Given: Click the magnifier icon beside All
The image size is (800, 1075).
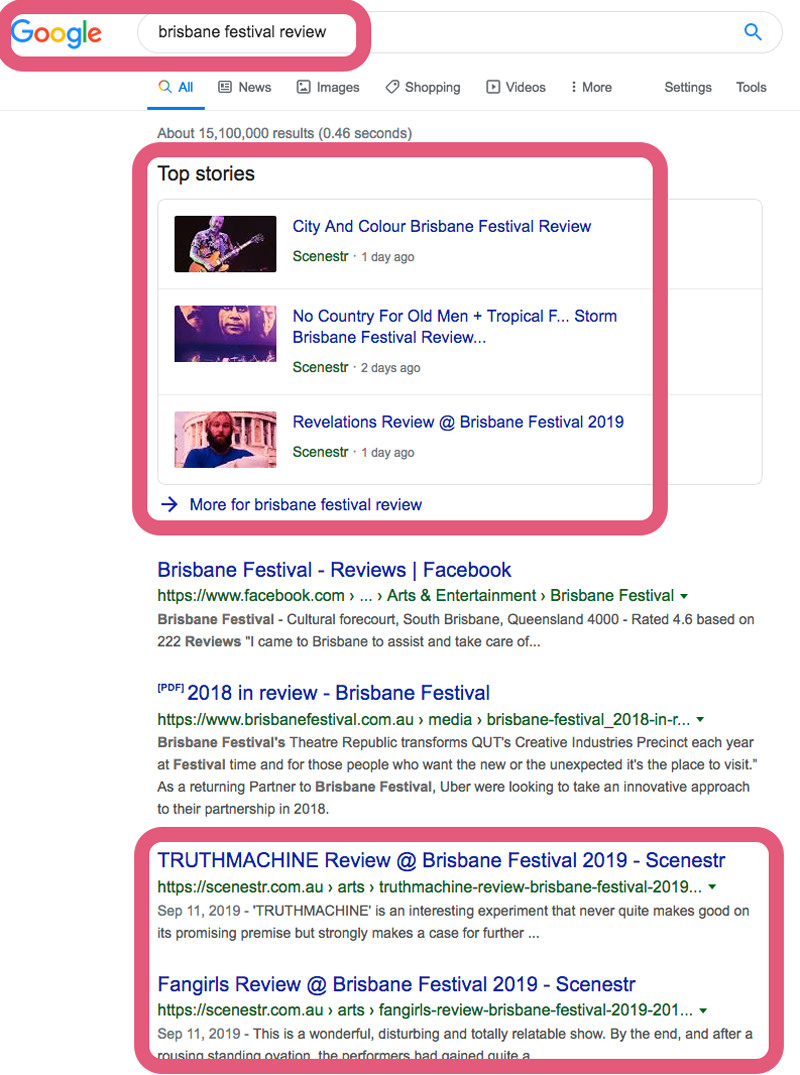Looking at the screenshot, I should tap(165, 86).
